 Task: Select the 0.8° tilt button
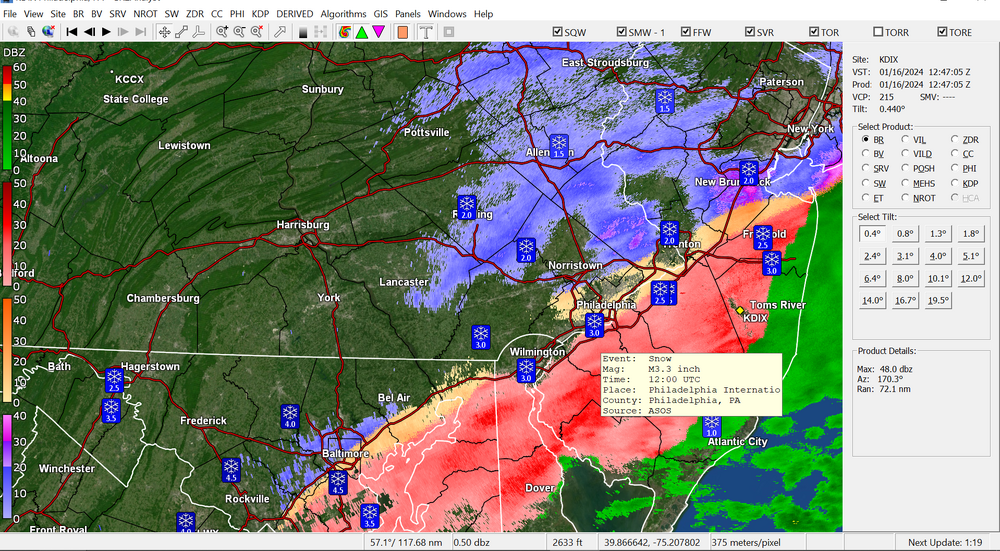(x=905, y=234)
